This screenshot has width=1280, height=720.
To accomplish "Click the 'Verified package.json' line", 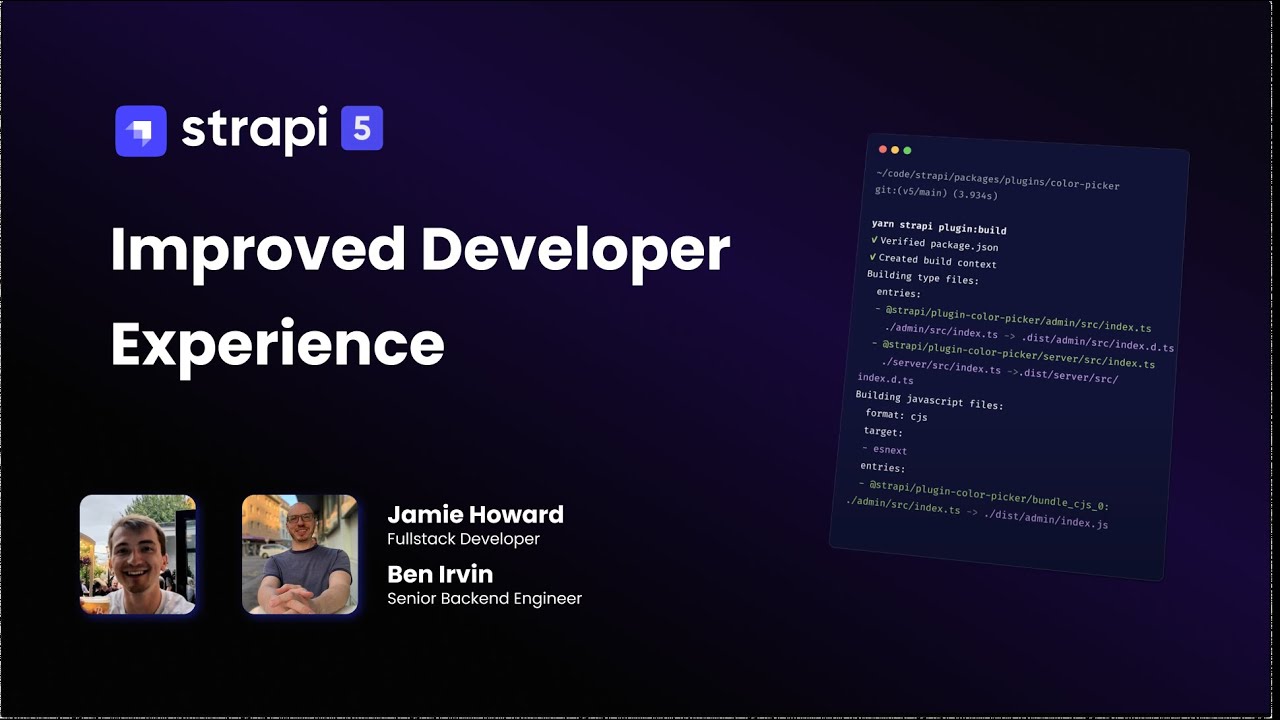I will point(934,244).
